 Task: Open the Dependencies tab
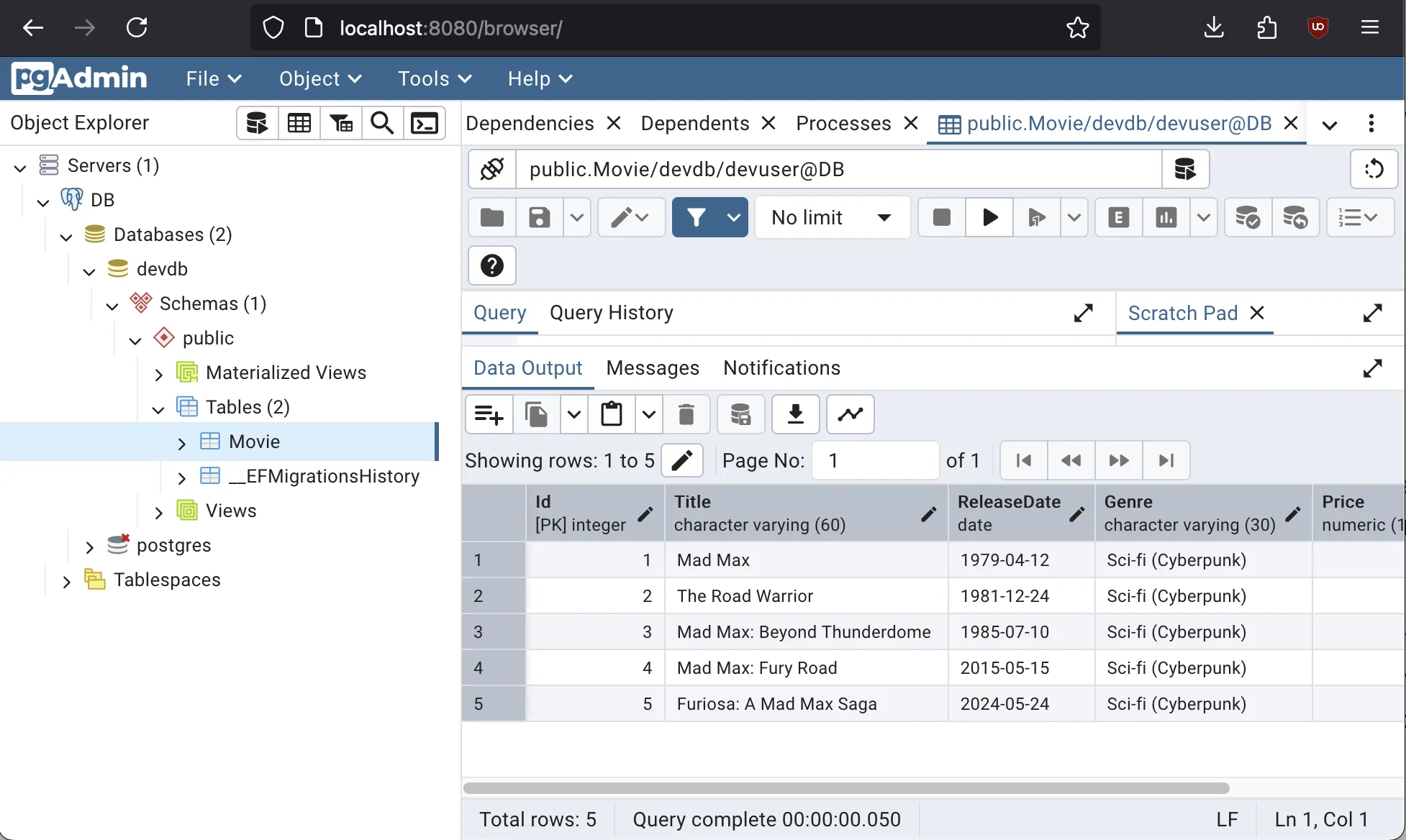click(530, 124)
